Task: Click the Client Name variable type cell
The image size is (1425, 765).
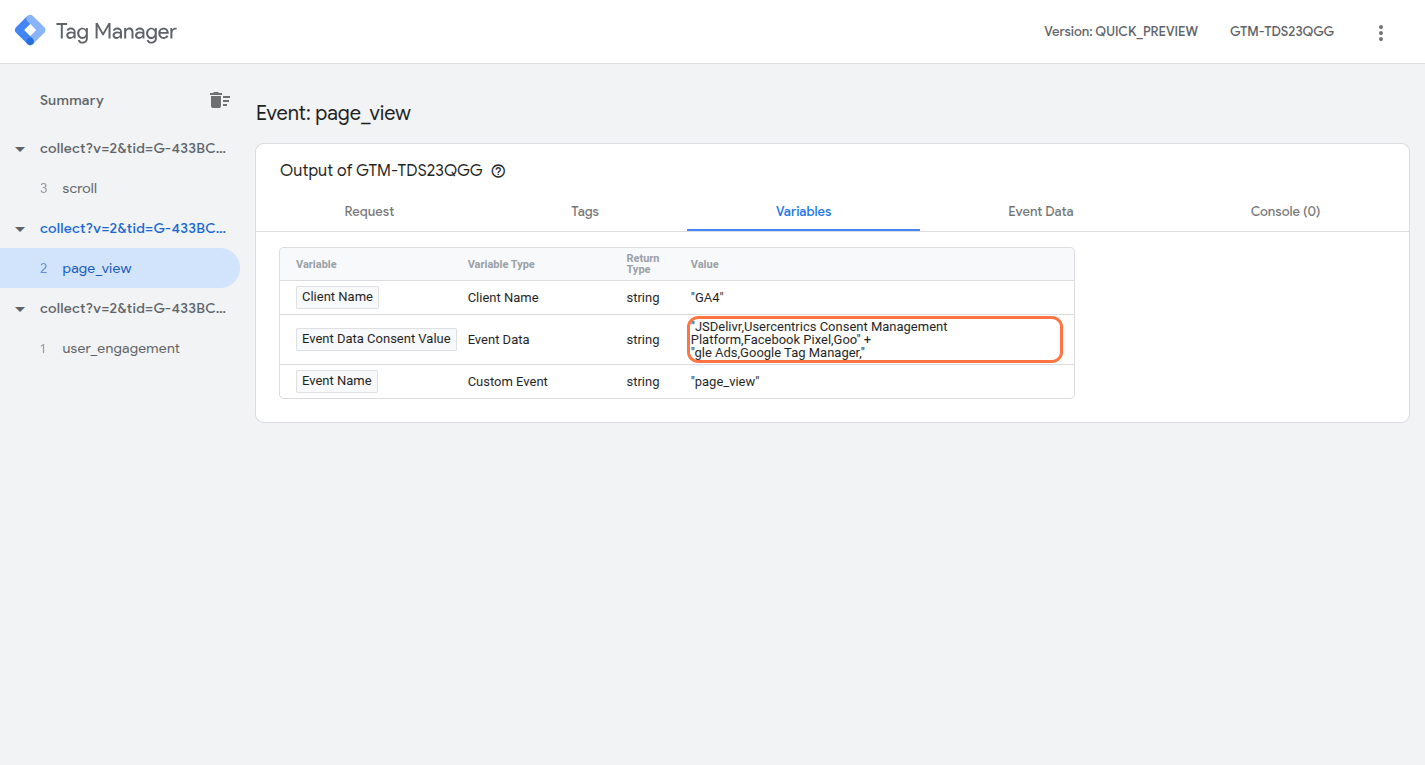Action: point(503,298)
